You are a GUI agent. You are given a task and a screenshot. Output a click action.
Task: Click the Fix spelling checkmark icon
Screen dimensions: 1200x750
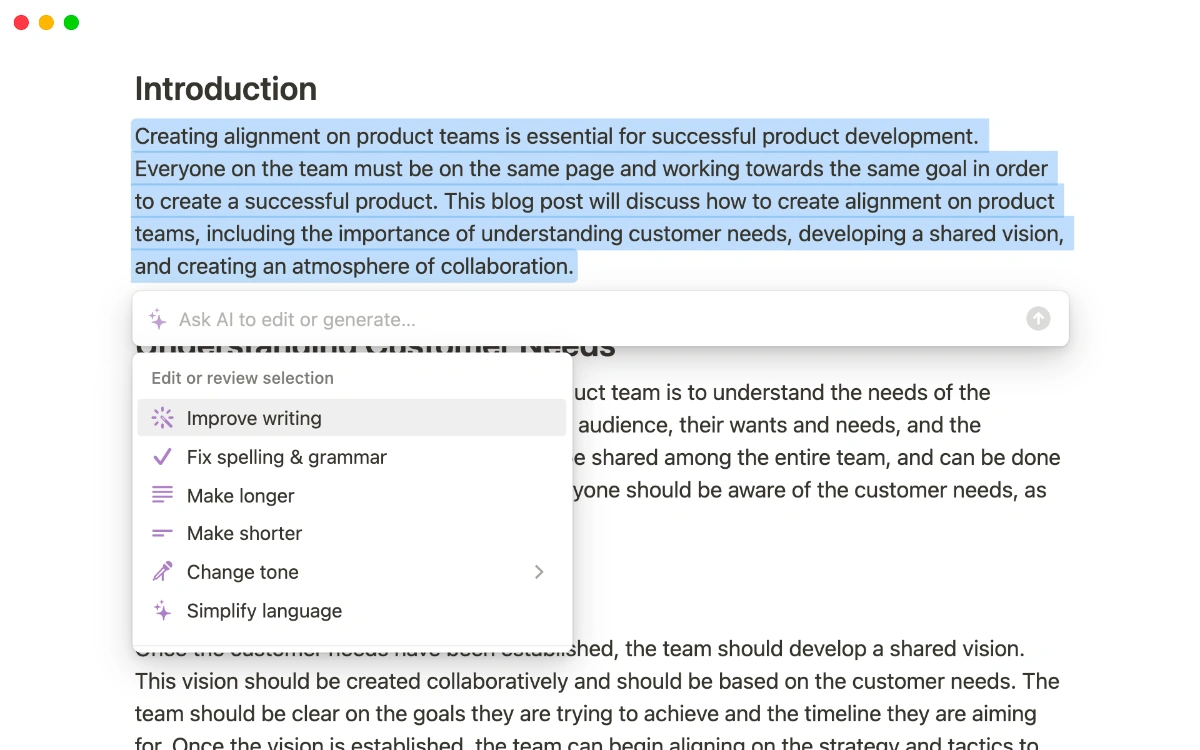pyautogui.click(x=162, y=457)
